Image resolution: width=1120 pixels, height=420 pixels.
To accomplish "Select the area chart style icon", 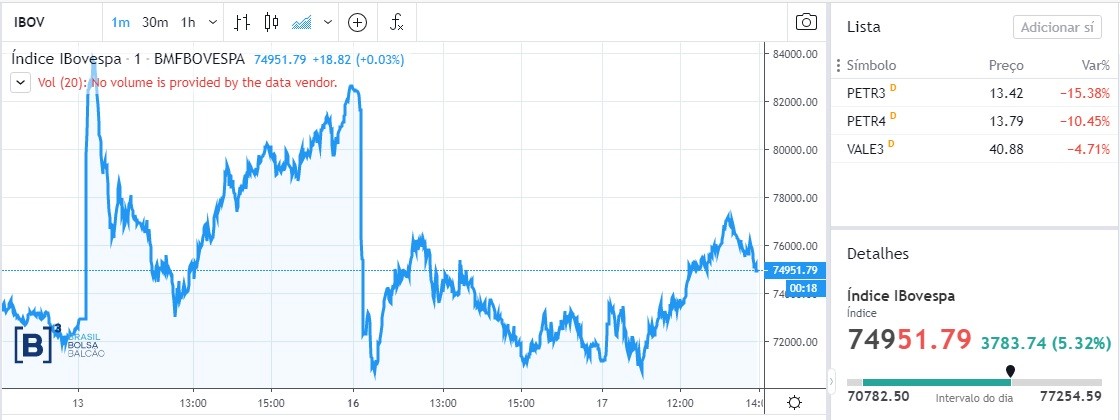I will (301, 22).
